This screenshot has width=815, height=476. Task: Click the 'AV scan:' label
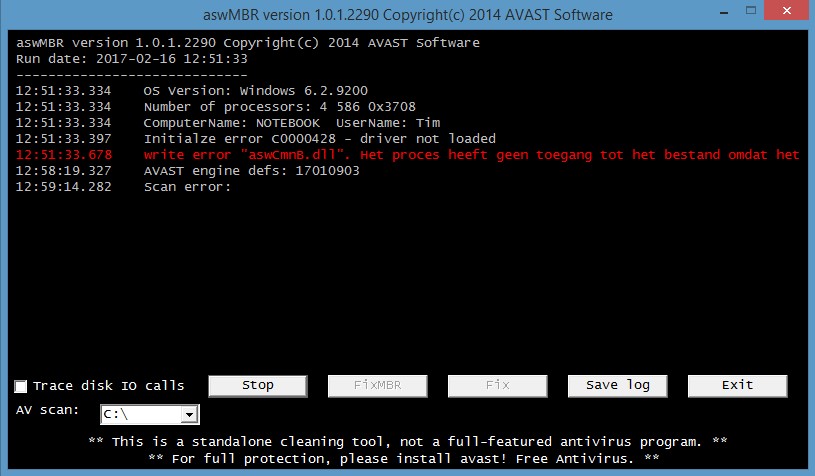point(47,410)
